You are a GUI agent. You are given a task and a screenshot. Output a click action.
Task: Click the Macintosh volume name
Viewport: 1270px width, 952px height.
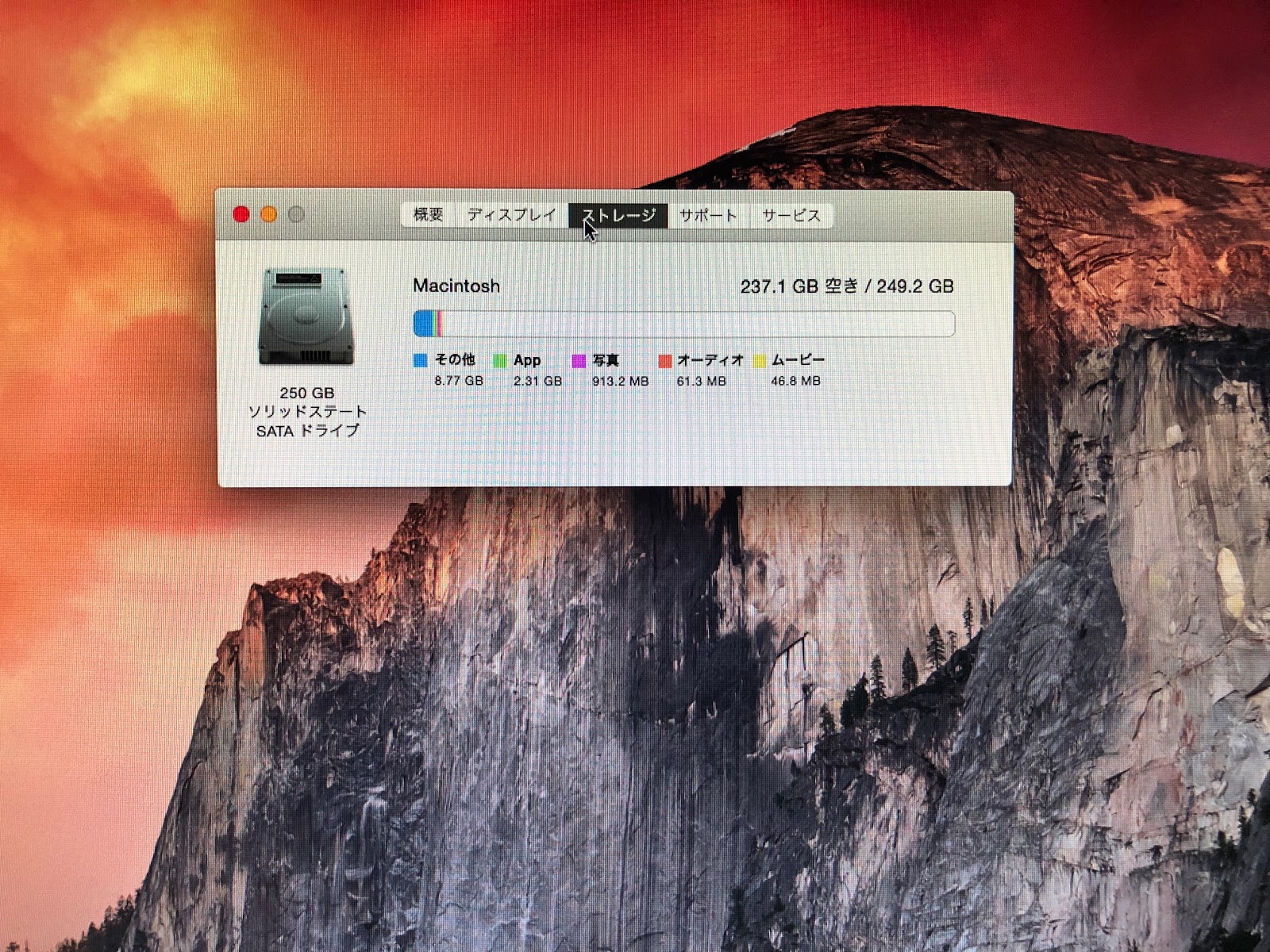click(x=456, y=286)
